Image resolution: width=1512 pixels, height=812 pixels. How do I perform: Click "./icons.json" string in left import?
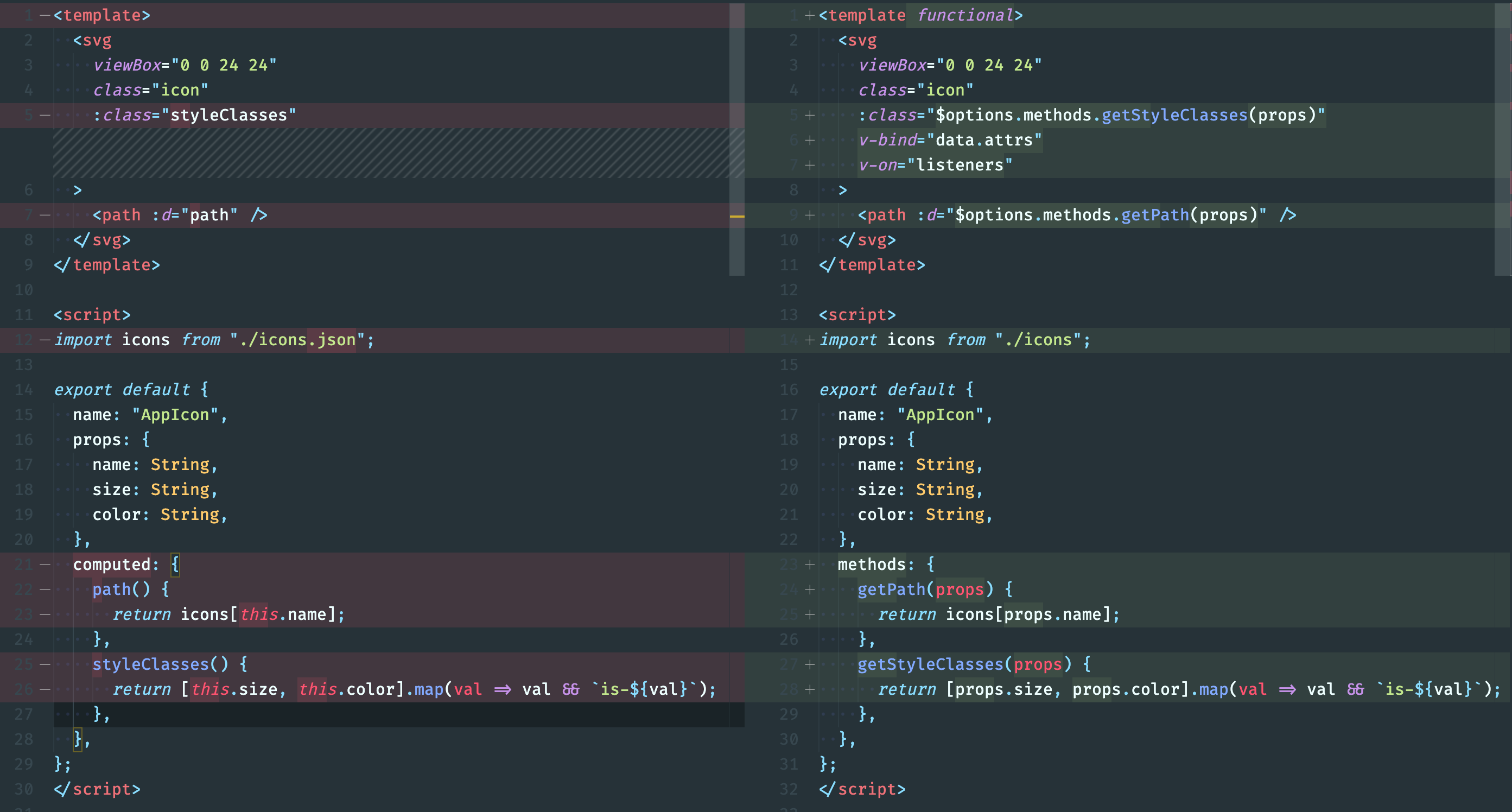click(297, 340)
